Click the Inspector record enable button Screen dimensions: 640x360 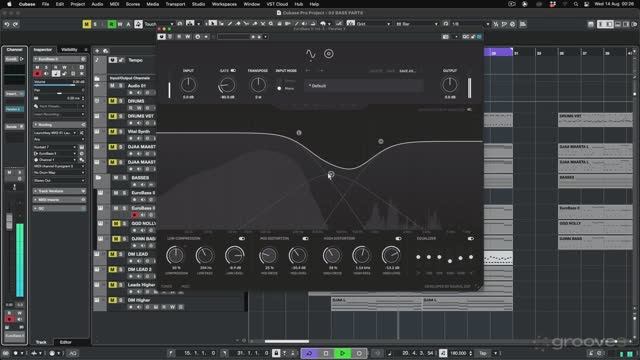(37, 73)
